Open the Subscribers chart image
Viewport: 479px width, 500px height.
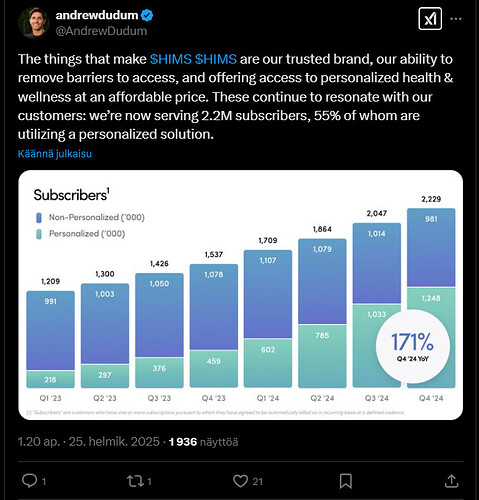point(240,295)
